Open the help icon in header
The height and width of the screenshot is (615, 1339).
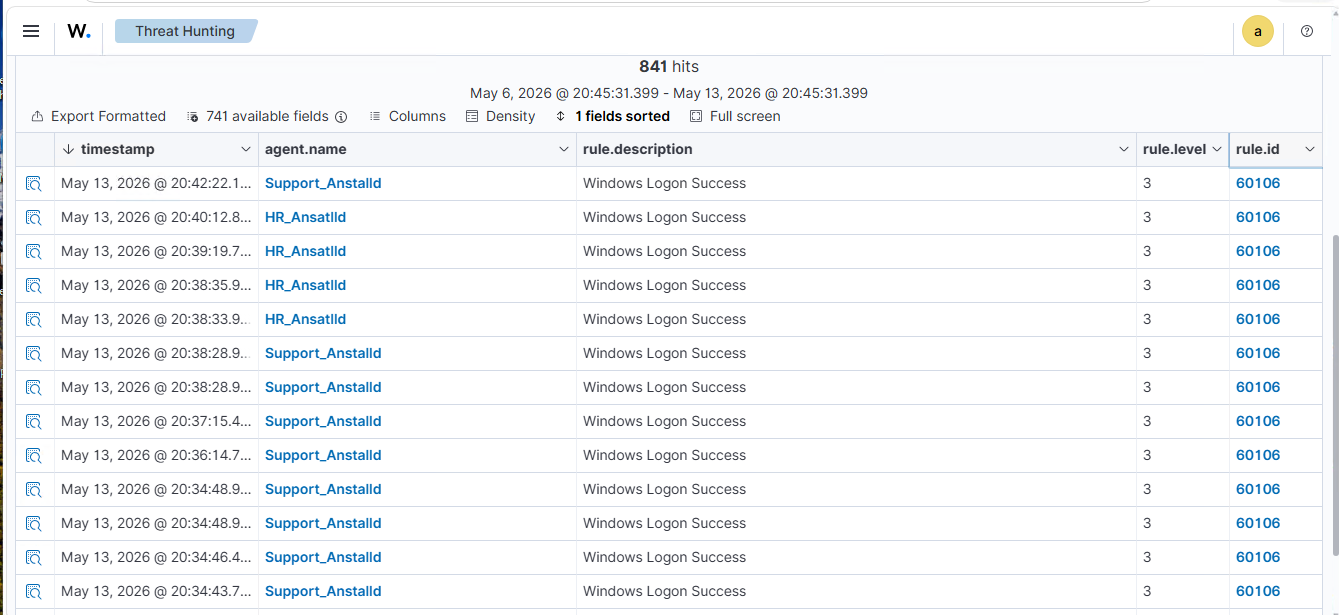[1307, 31]
